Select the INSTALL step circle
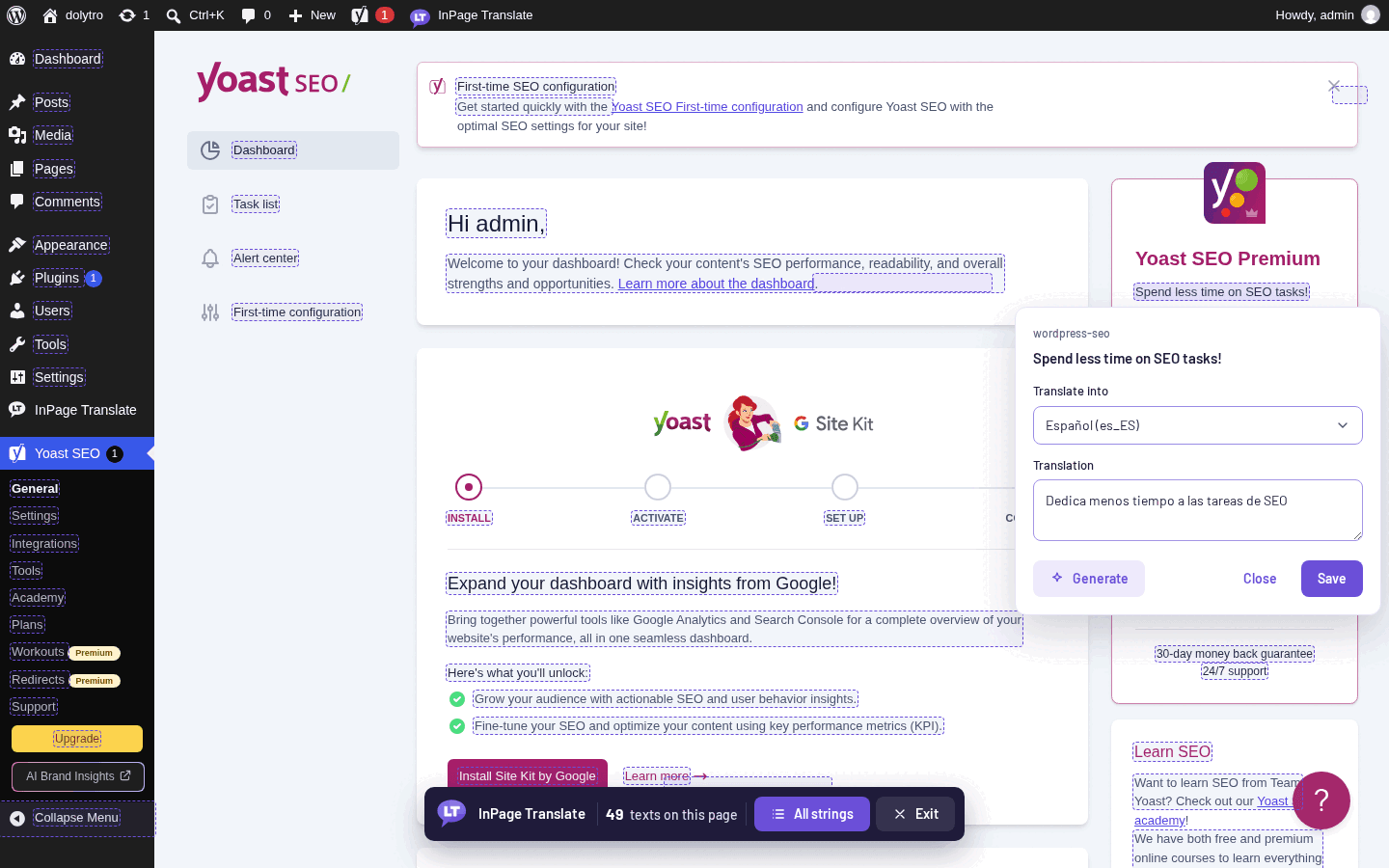This screenshot has height=868, width=1389. (x=469, y=487)
